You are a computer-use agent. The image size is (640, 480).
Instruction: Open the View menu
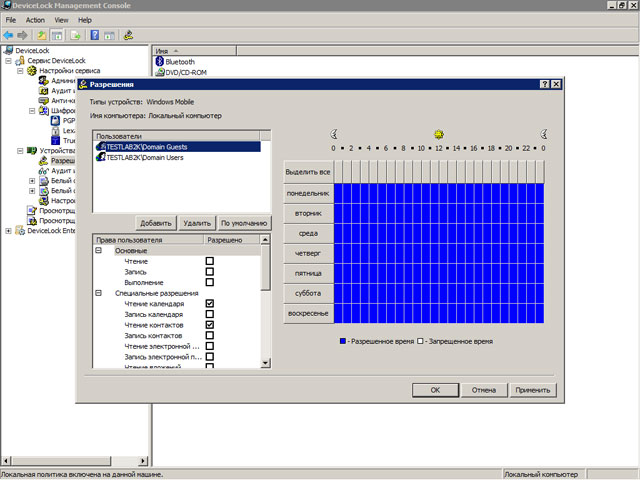point(61,20)
